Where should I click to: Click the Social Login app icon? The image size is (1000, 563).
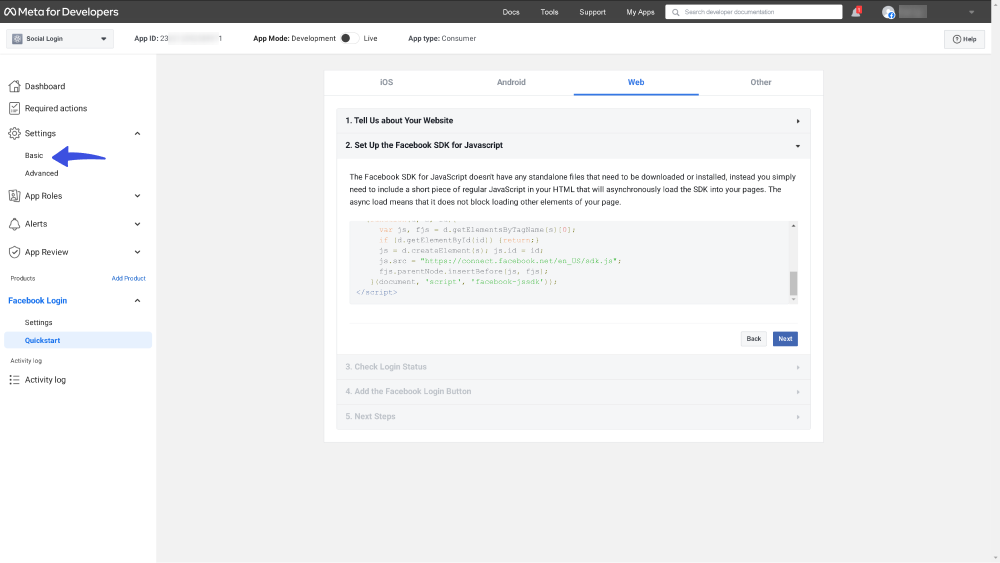point(17,39)
